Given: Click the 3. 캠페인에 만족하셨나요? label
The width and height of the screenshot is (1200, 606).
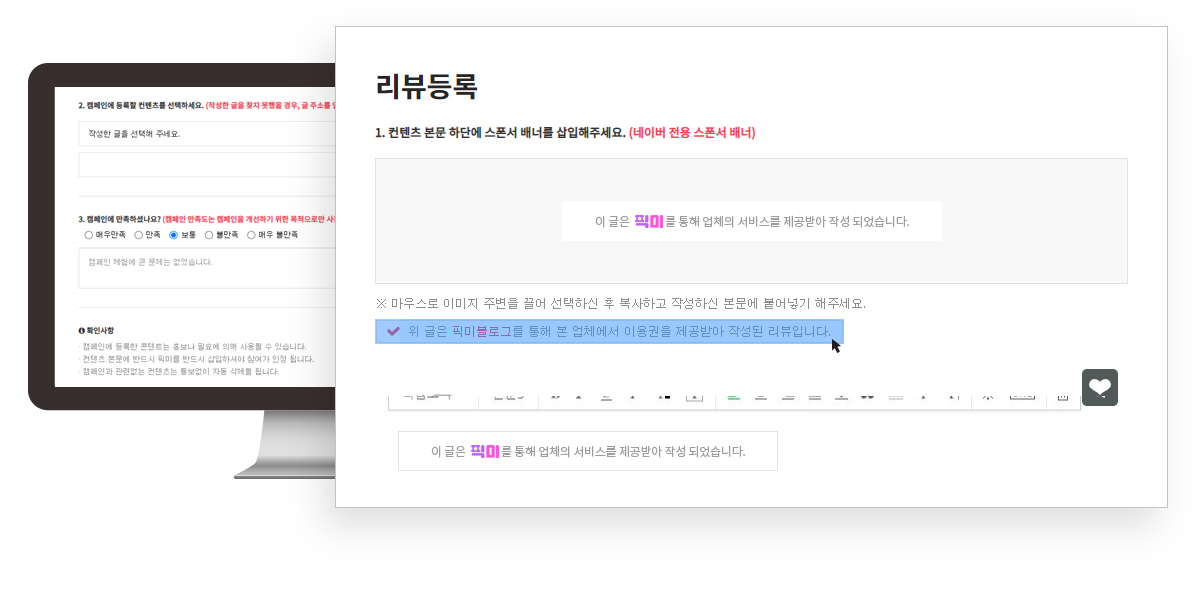Looking at the screenshot, I should [119, 219].
